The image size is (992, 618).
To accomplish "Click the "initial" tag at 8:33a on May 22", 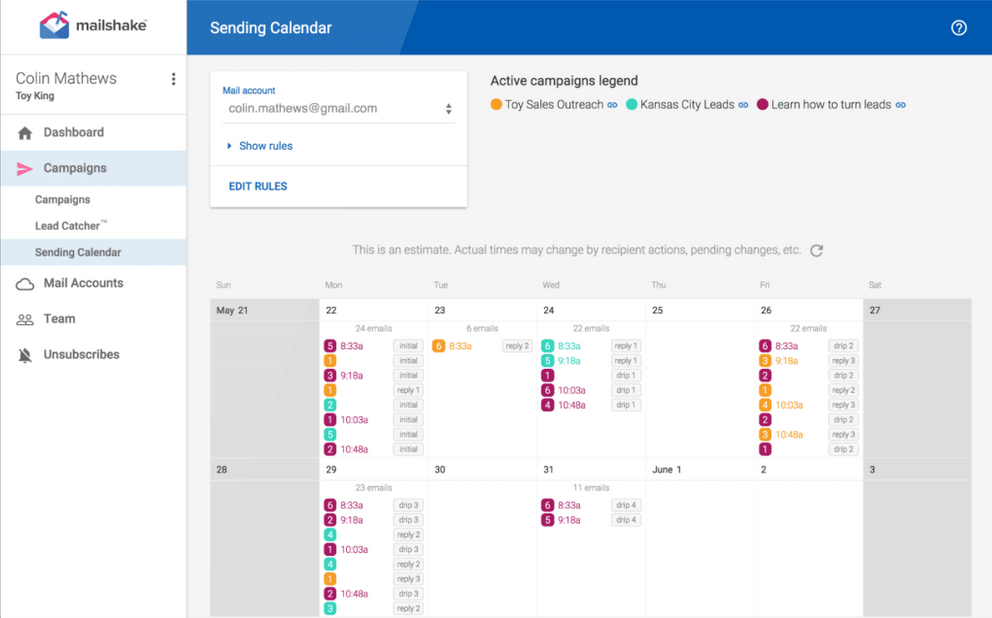I will coord(408,346).
